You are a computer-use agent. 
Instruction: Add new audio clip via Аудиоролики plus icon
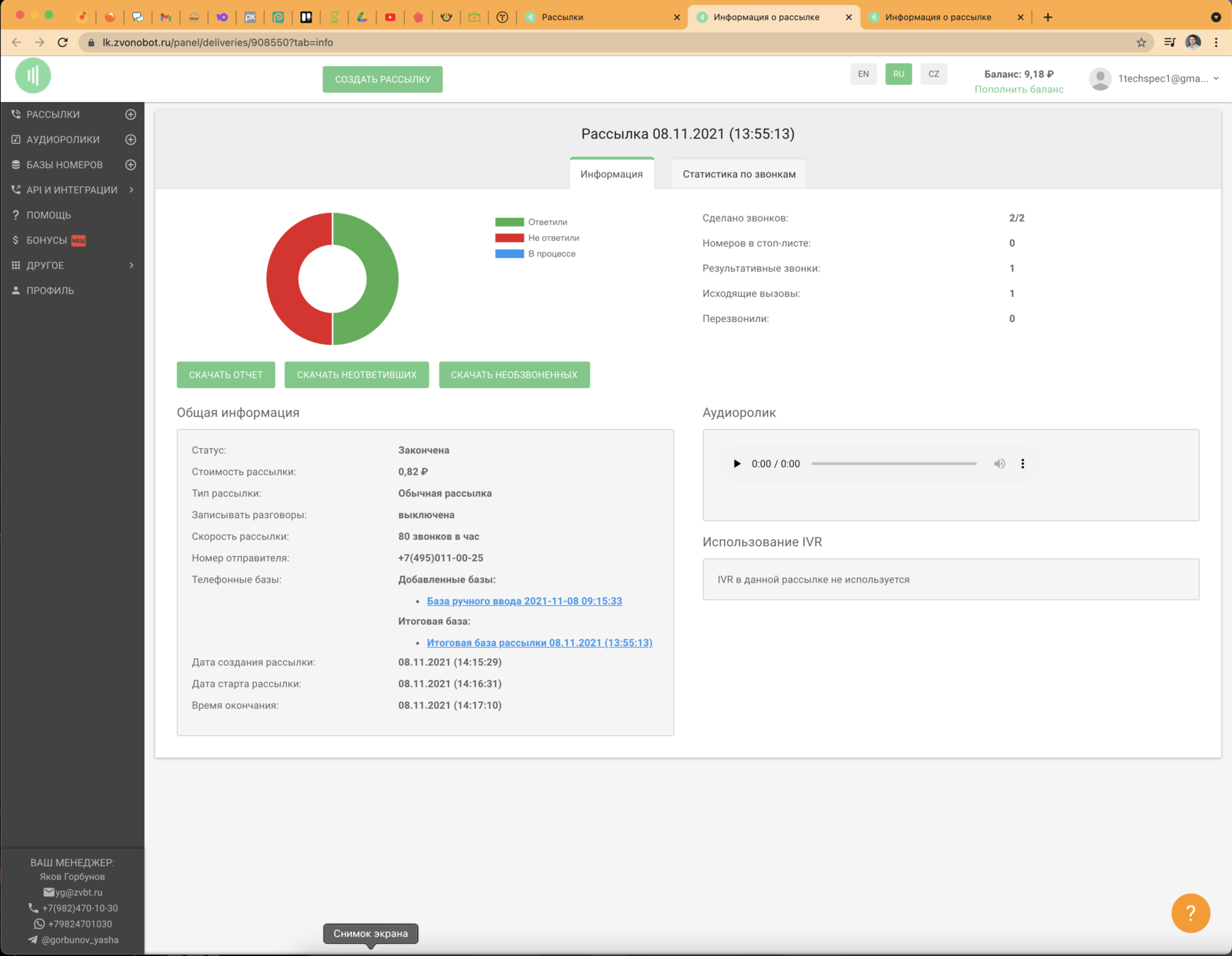pyautogui.click(x=131, y=139)
